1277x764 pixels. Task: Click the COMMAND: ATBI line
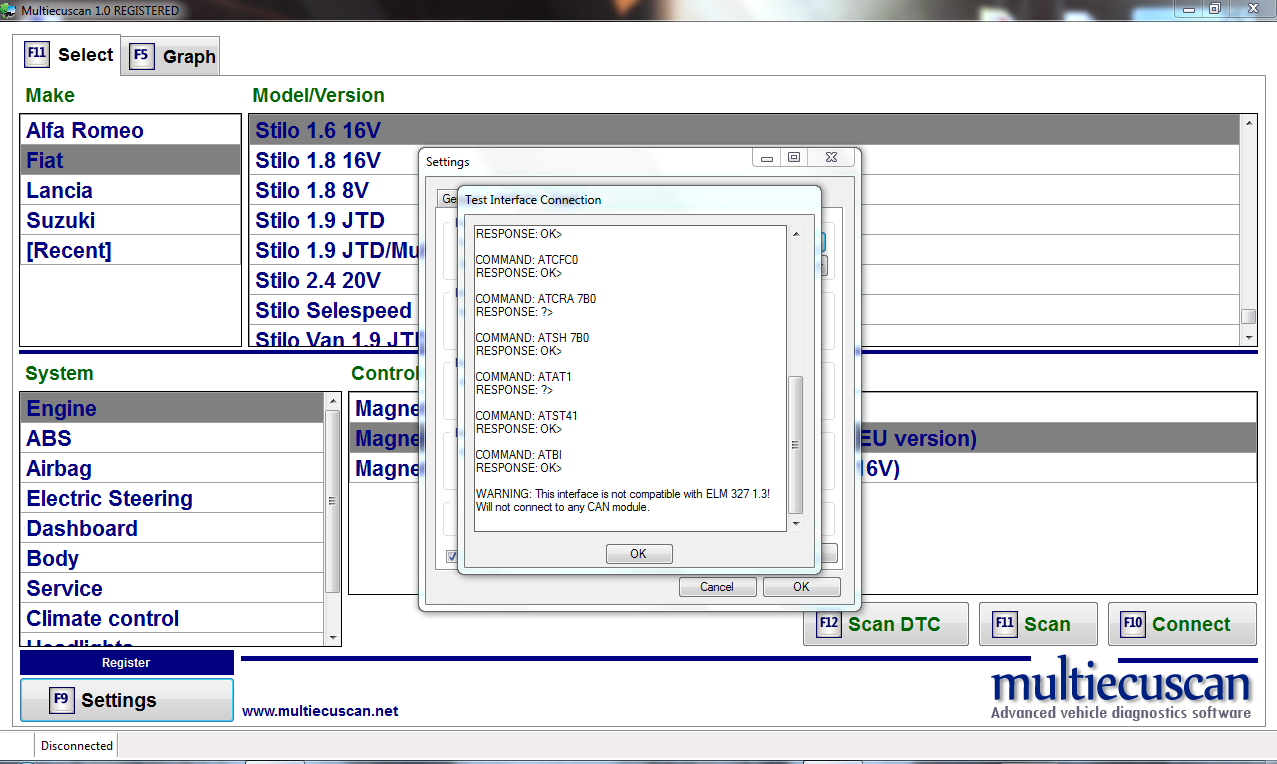coord(518,455)
